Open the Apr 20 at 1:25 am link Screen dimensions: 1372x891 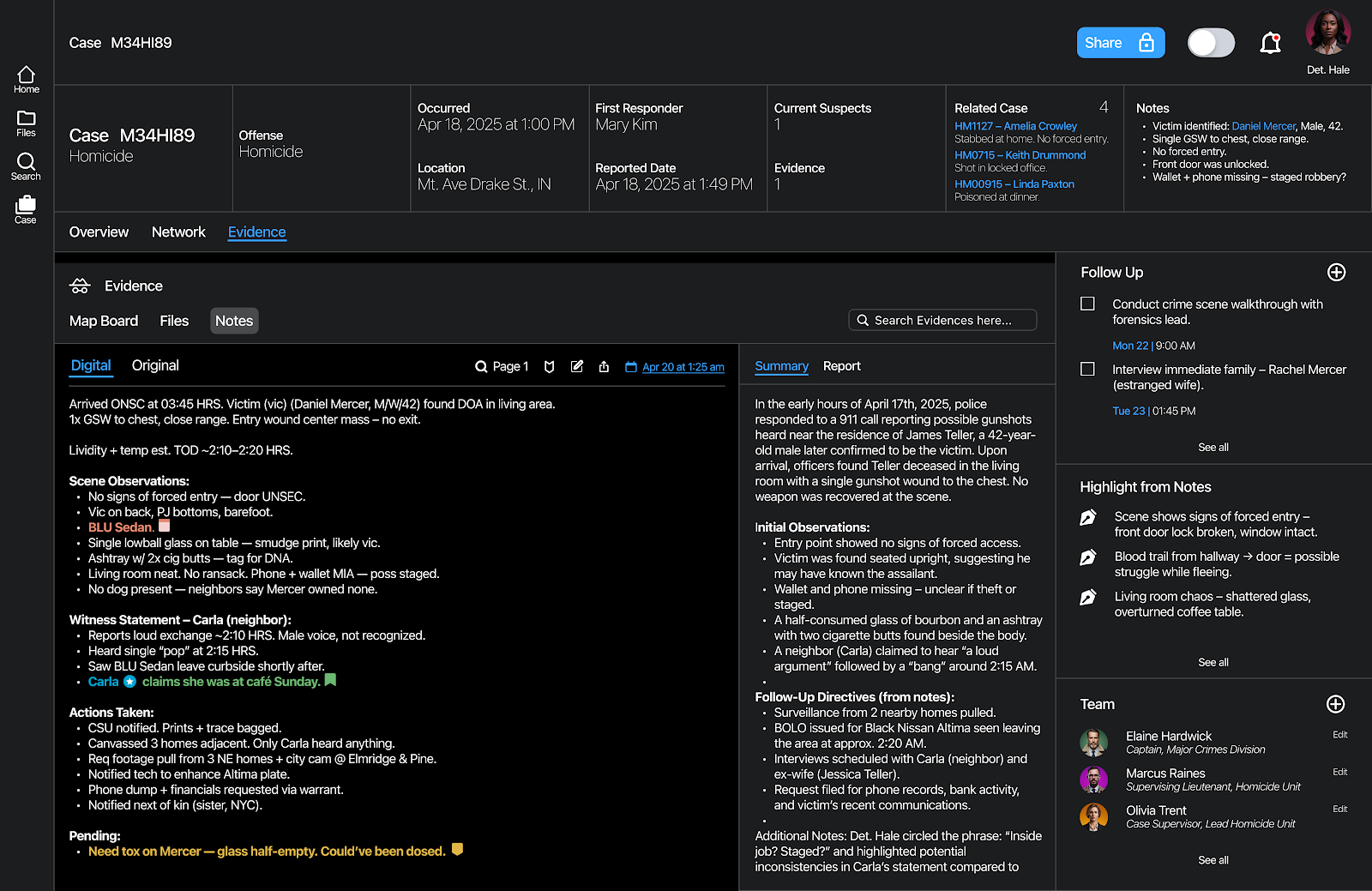point(683,367)
